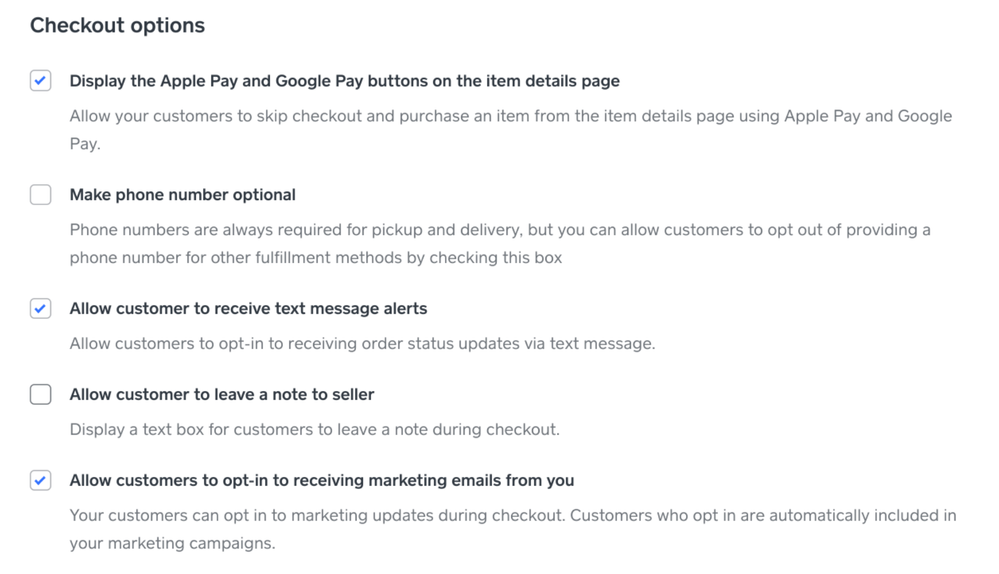Click the 'Make phone number optional' label

point(182,195)
